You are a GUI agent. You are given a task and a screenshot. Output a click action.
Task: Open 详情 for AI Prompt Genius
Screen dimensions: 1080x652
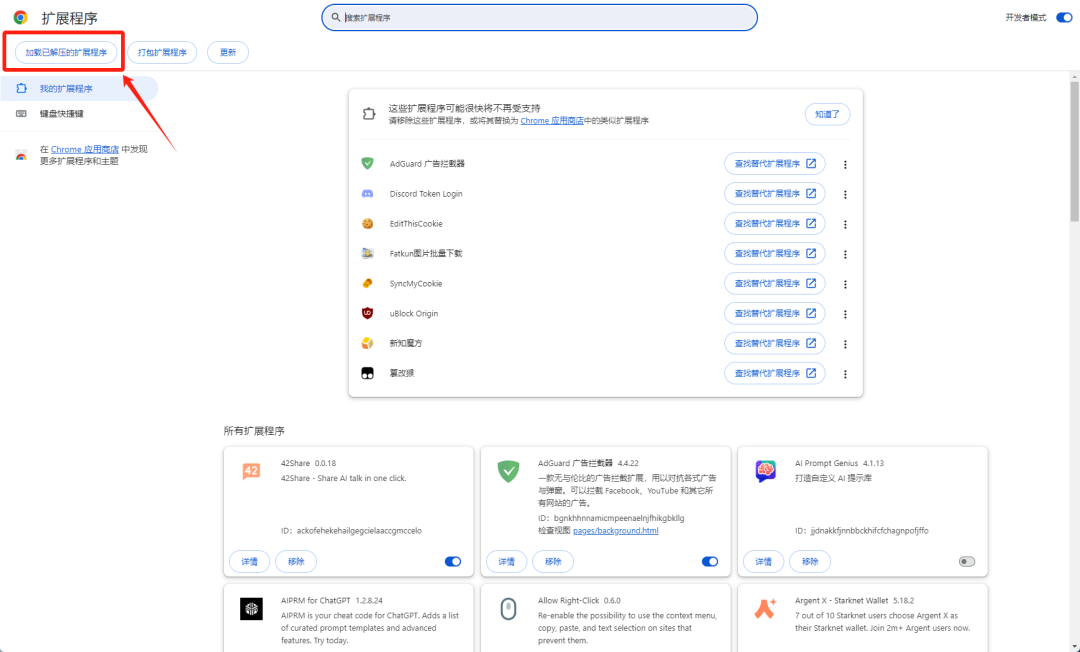763,562
